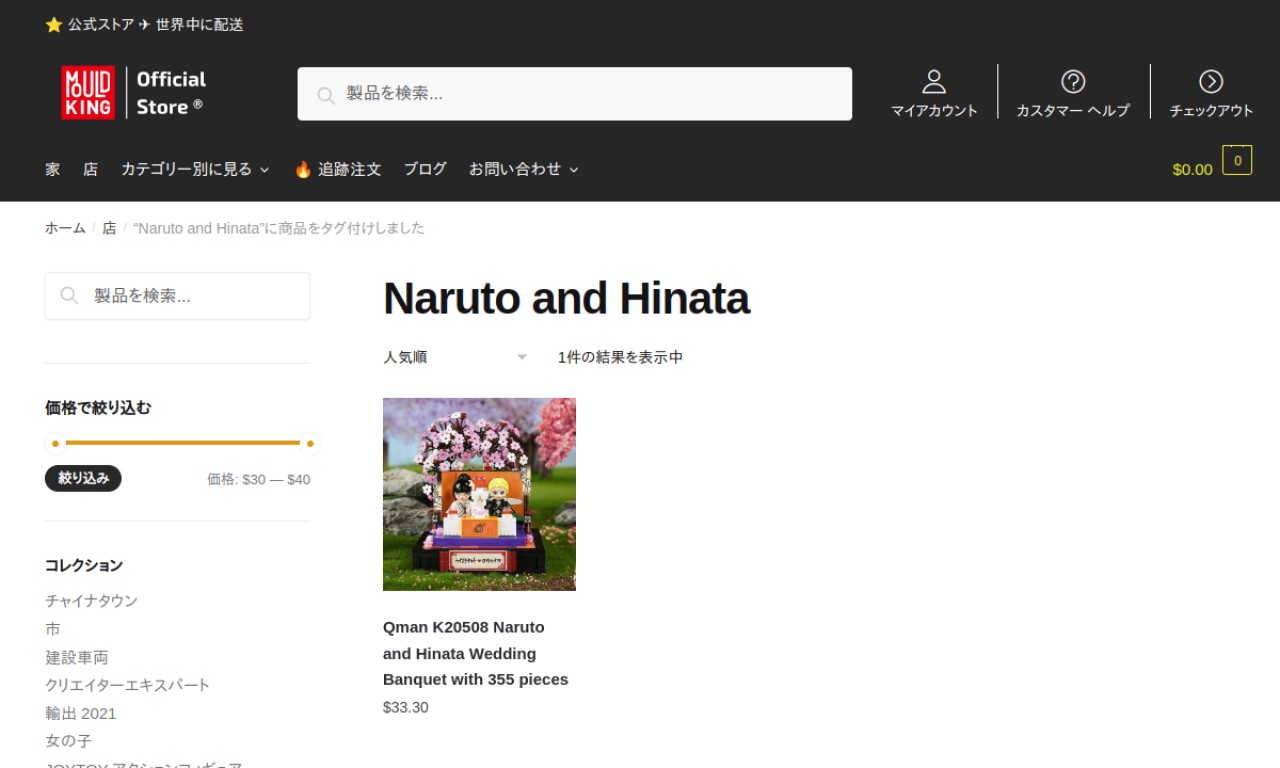Open Qman K20508 Naruto and Hinata product title
1280x768 pixels.
[x=476, y=653]
